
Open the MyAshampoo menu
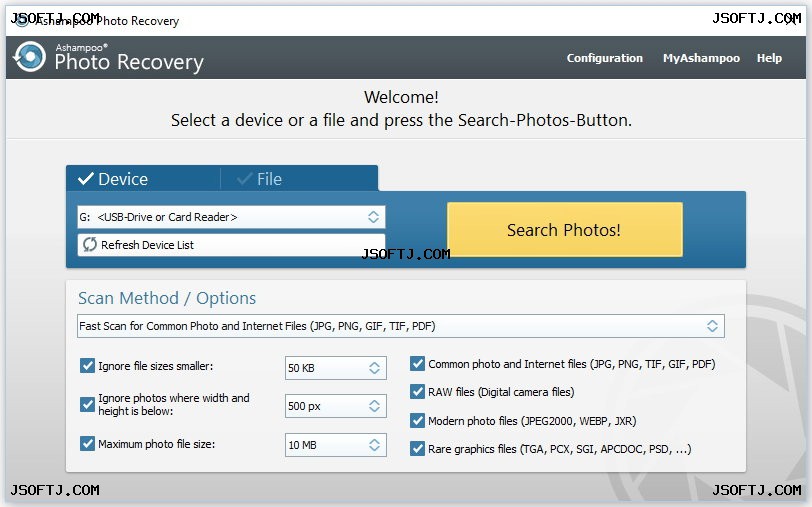coord(701,58)
